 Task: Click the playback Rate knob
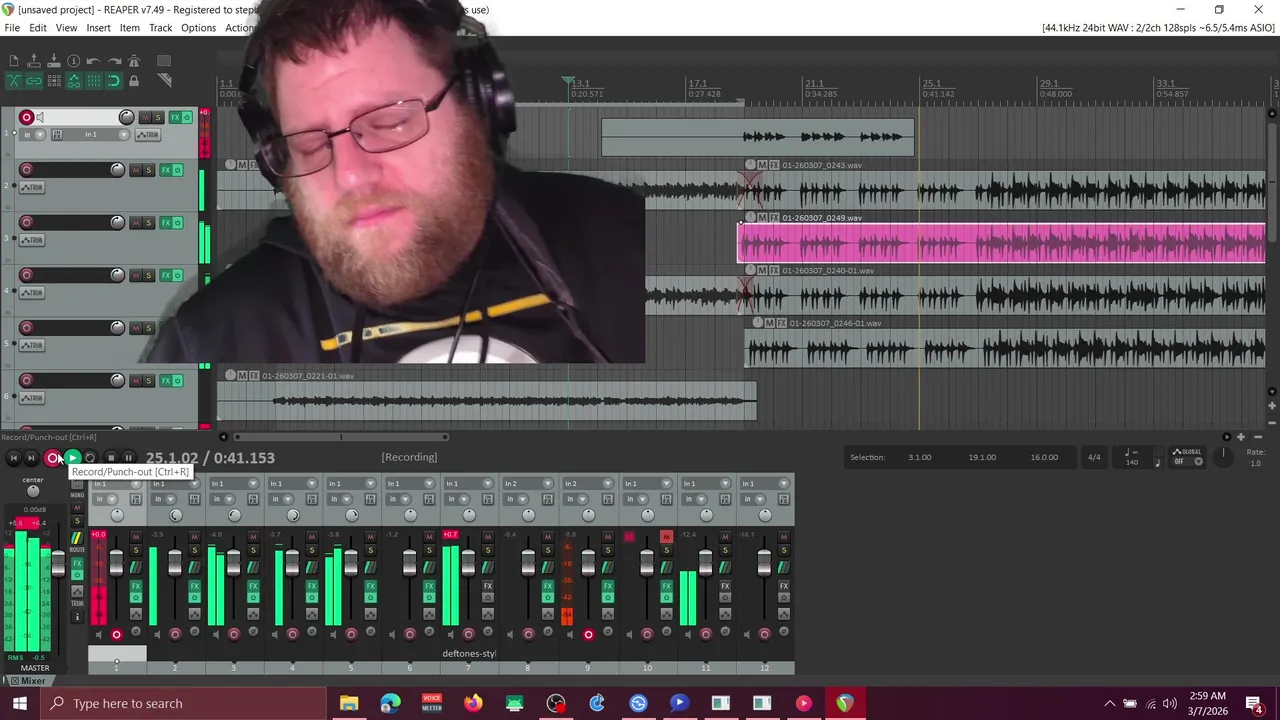coord(1223,457)
